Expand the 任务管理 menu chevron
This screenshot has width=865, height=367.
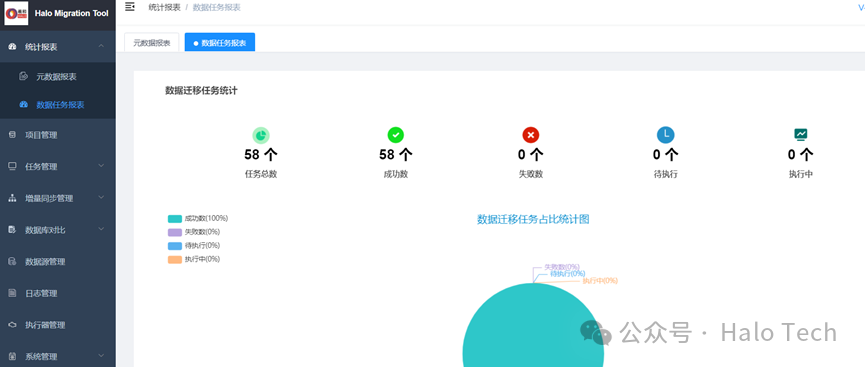(x=101, y=166)
